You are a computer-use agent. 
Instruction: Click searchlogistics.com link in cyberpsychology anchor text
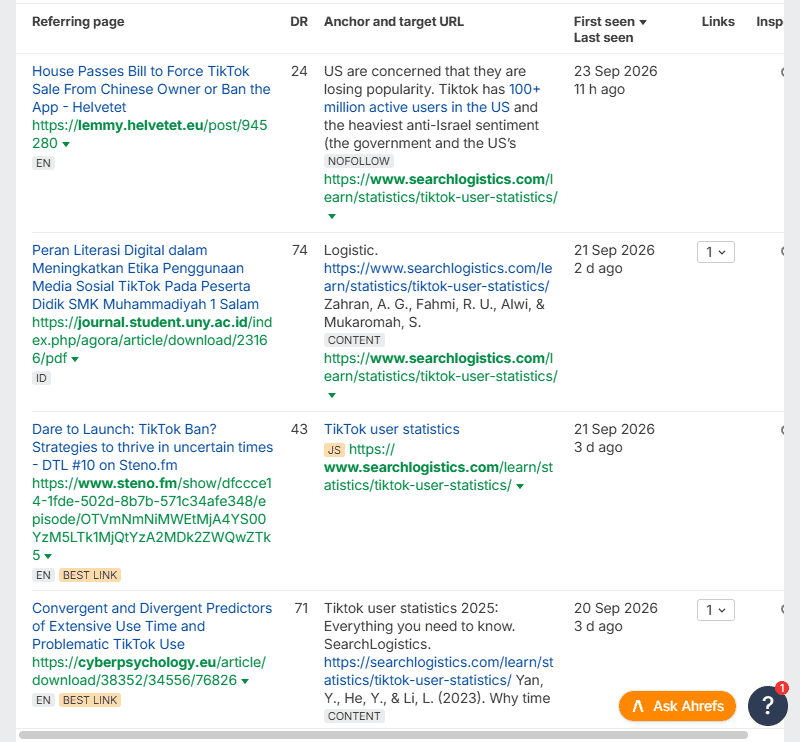click(x=439, y=671)
